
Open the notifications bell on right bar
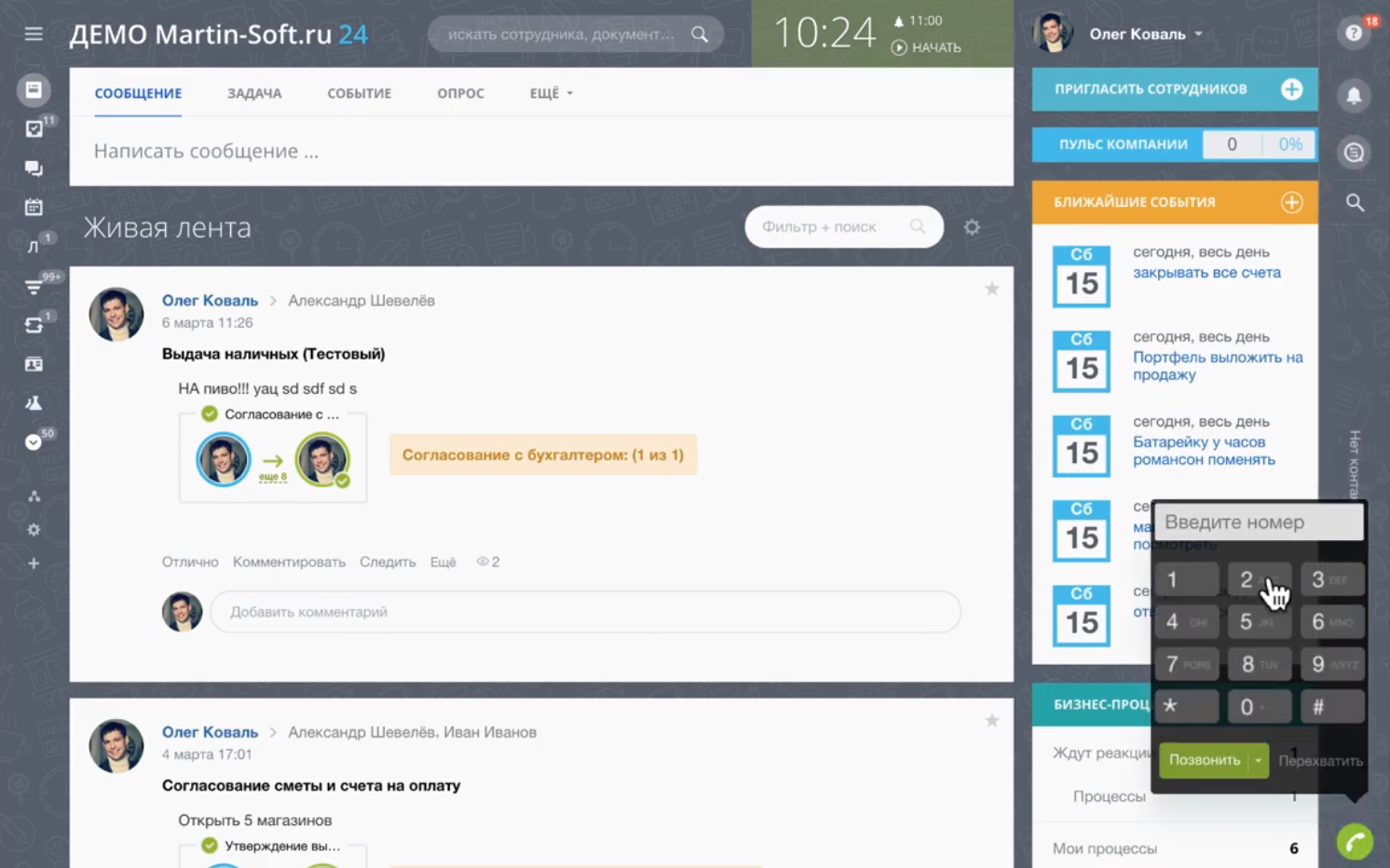[1355, 95]
